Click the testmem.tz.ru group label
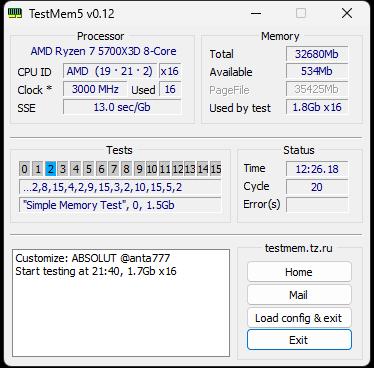Screen dimensions: 374x368 pos(299,248)
